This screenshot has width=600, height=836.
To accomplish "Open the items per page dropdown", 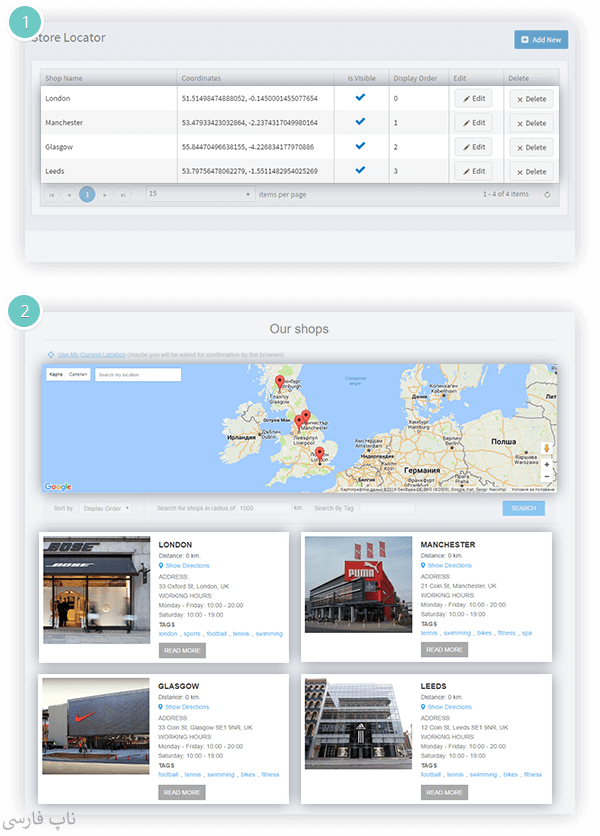I will (x=199, y=194).
